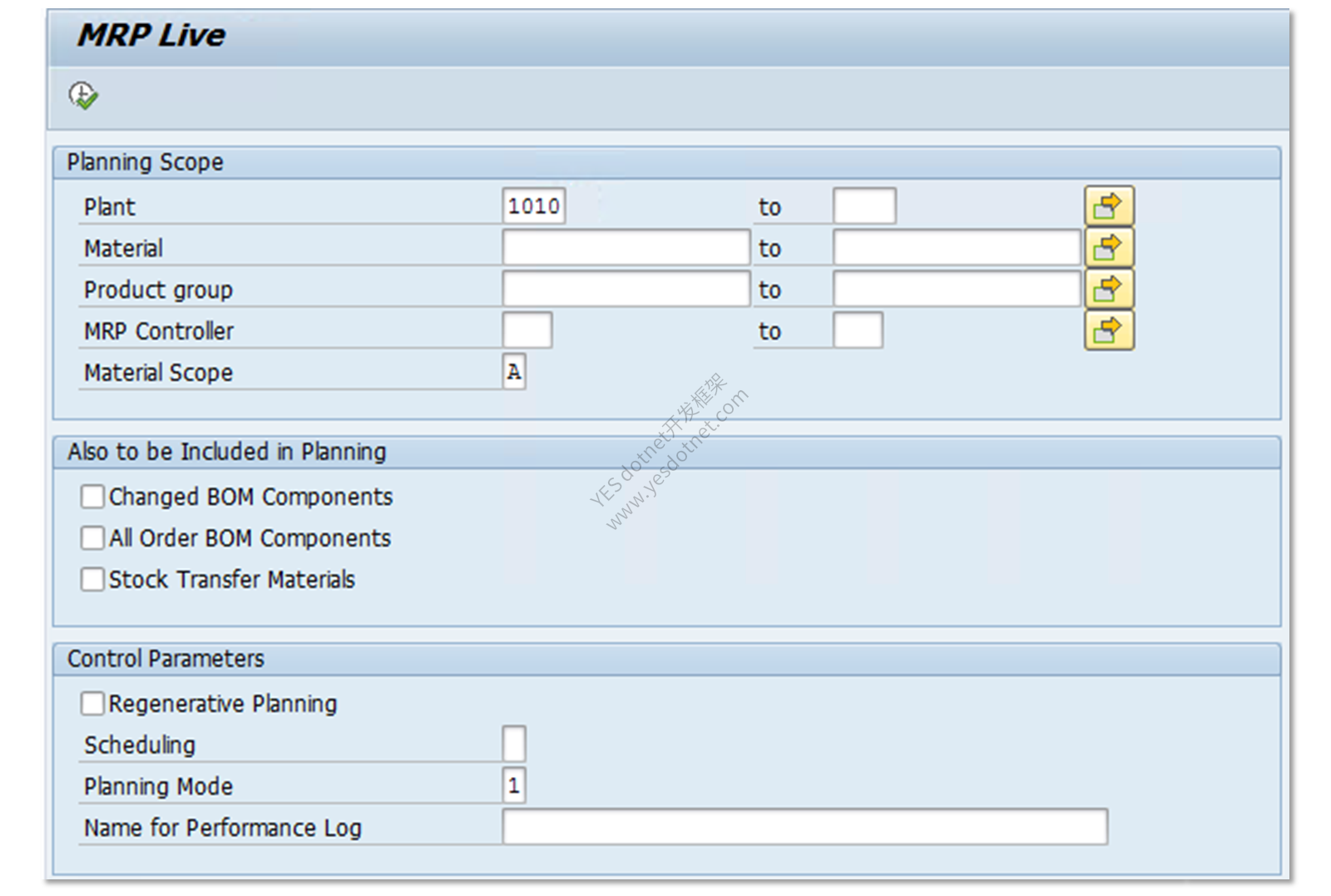
Task: Select the 'Material Scope' label
Action: (158, 373)
